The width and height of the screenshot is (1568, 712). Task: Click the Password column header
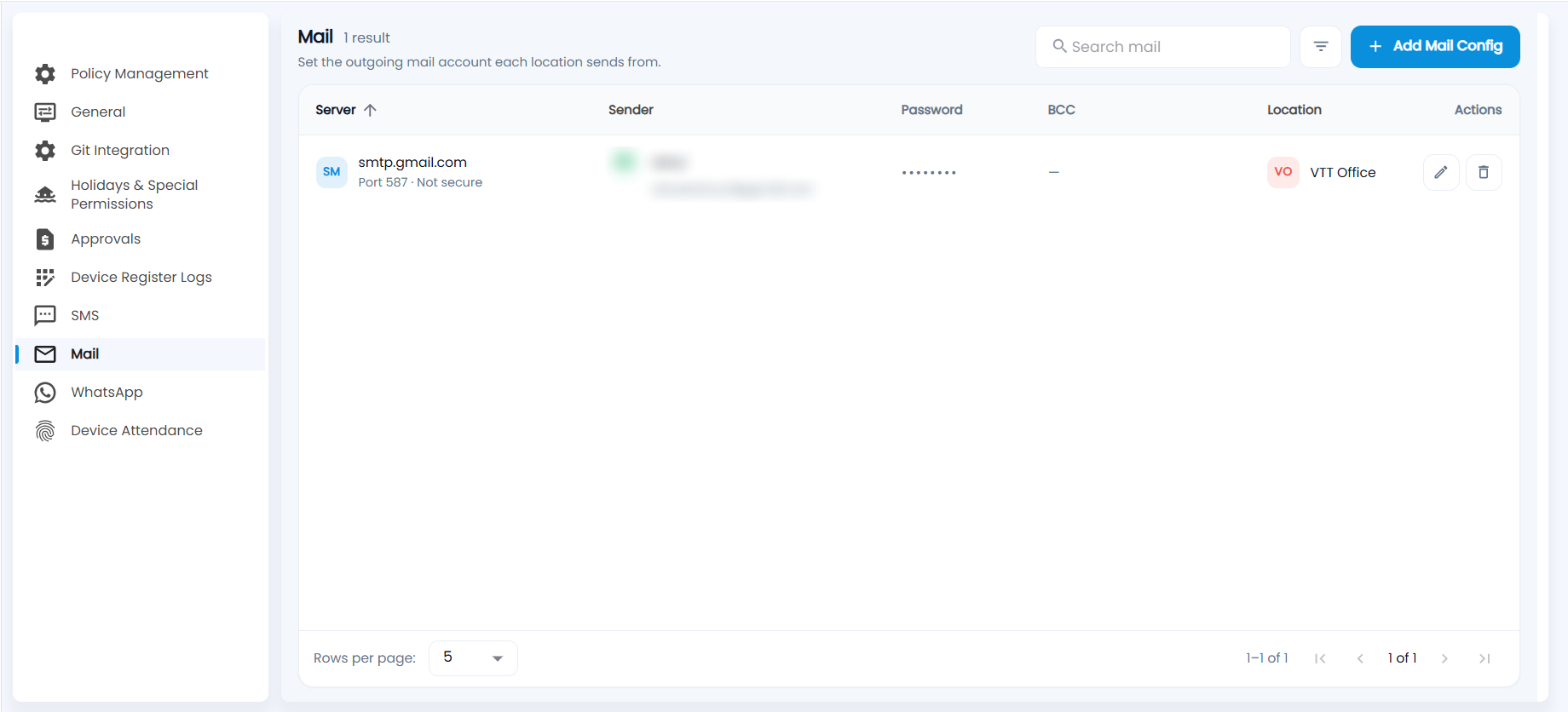pos(931,110)
